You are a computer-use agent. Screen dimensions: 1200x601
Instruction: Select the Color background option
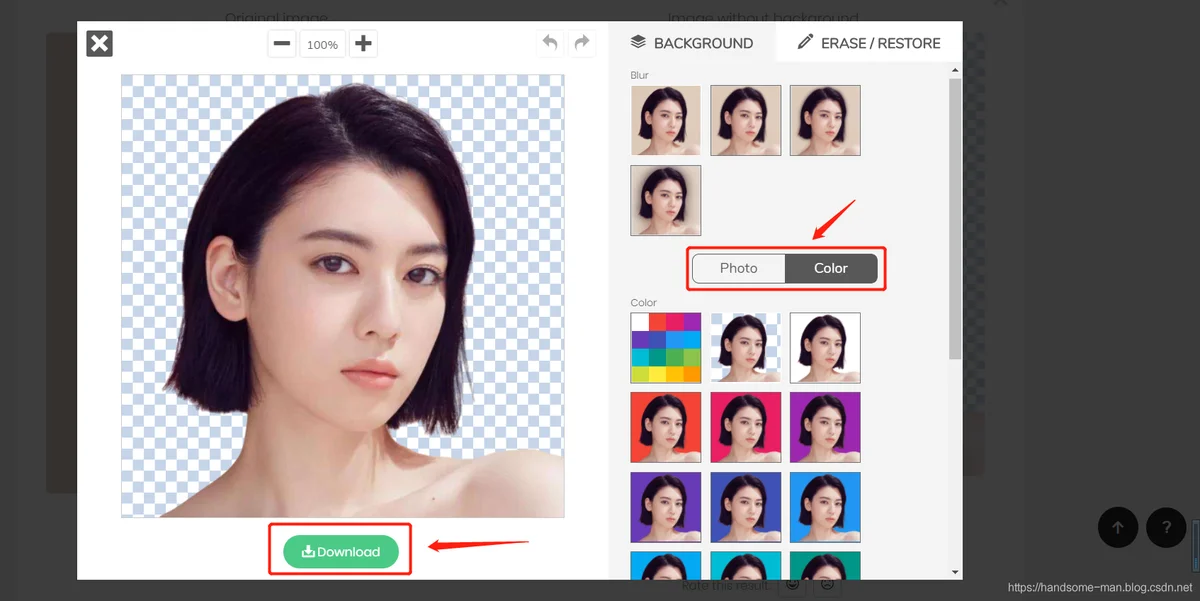point(831,268)
